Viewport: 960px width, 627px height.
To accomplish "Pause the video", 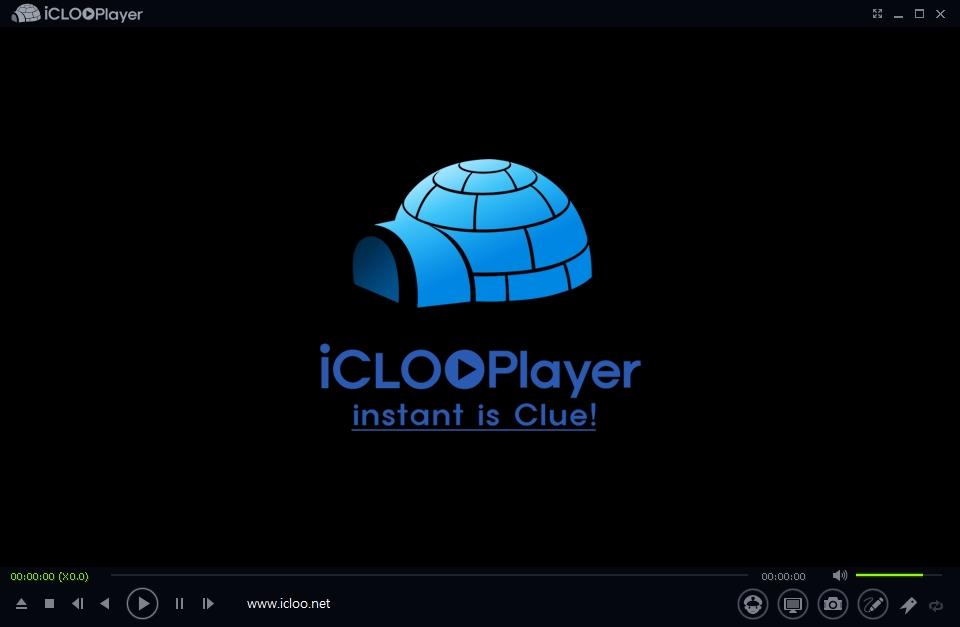I will (x=179, y=604).
